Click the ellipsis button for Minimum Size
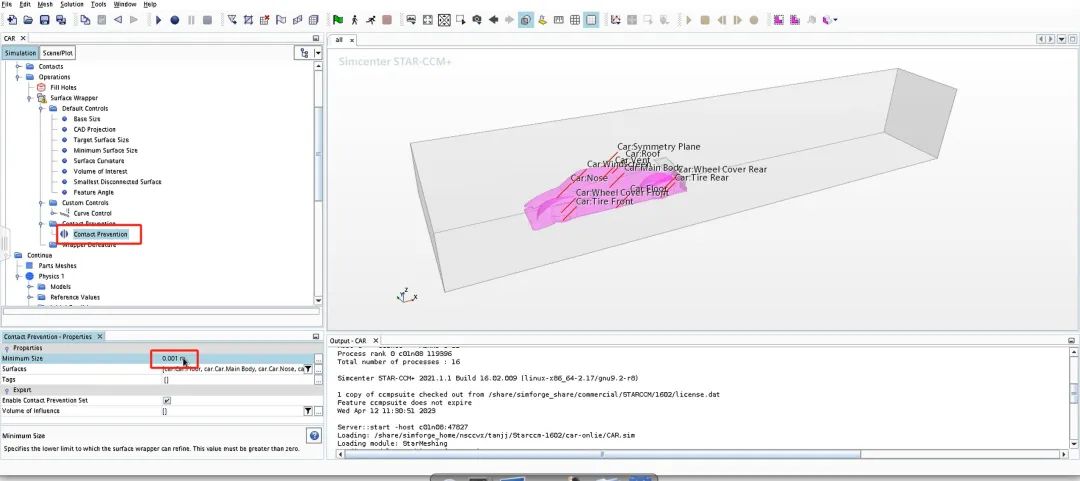 [x=318, y=359]
